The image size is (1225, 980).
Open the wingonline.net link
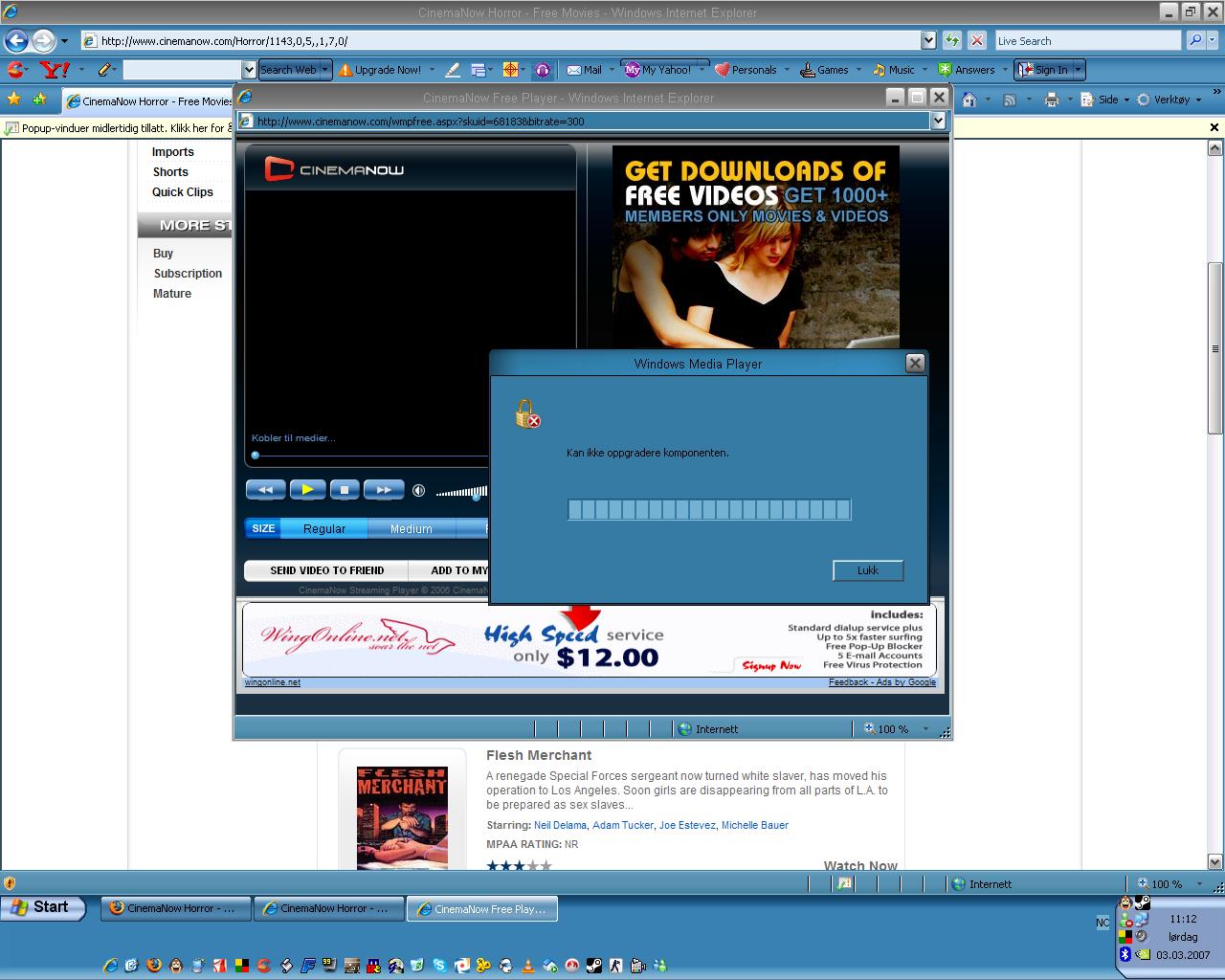273,682
